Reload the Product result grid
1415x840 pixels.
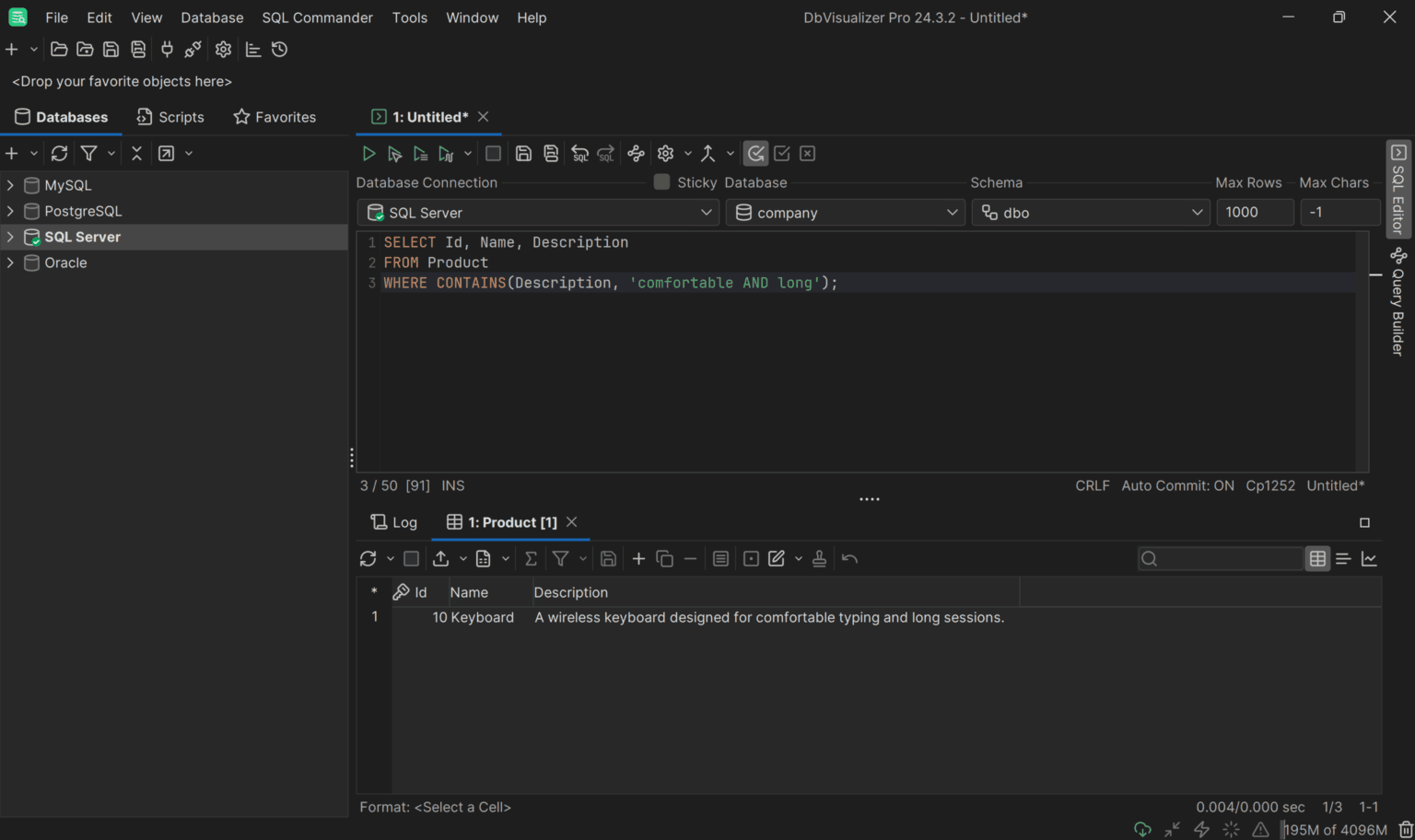(x=367, y=558)
